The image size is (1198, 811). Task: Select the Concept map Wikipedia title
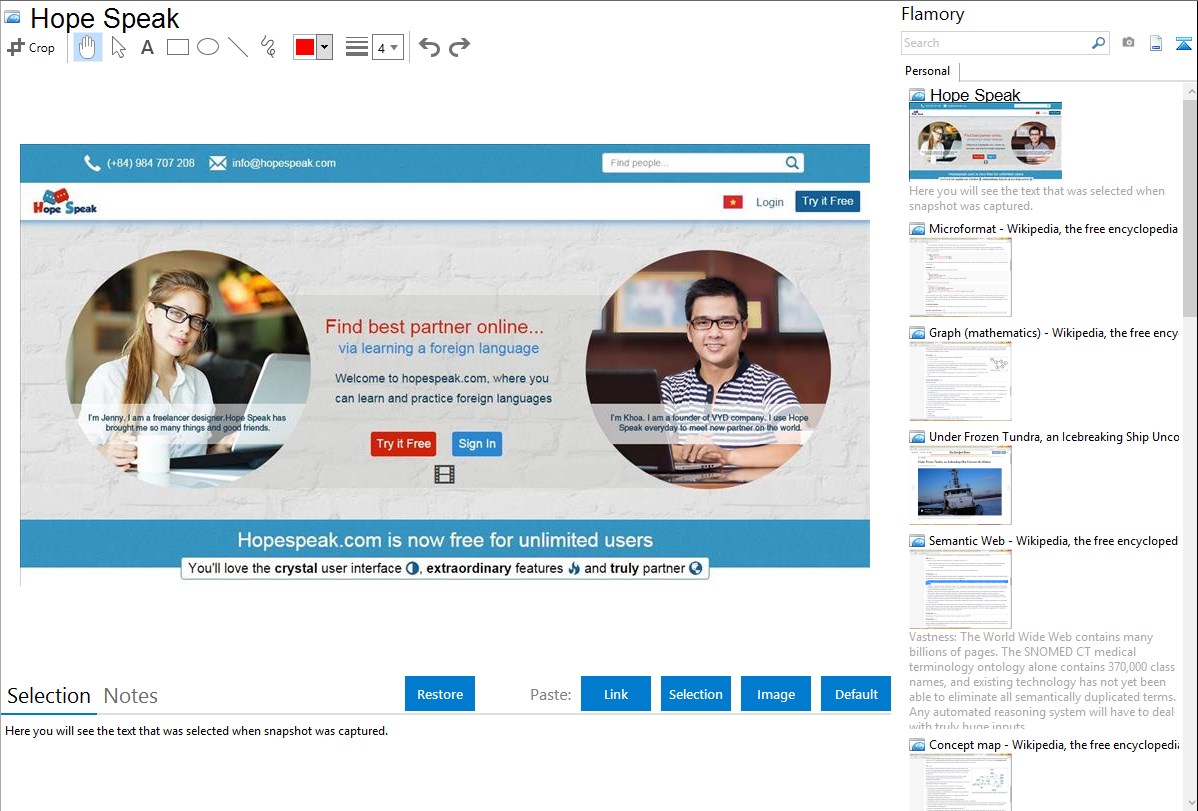pyautogui.click(x=1054, y=744)
